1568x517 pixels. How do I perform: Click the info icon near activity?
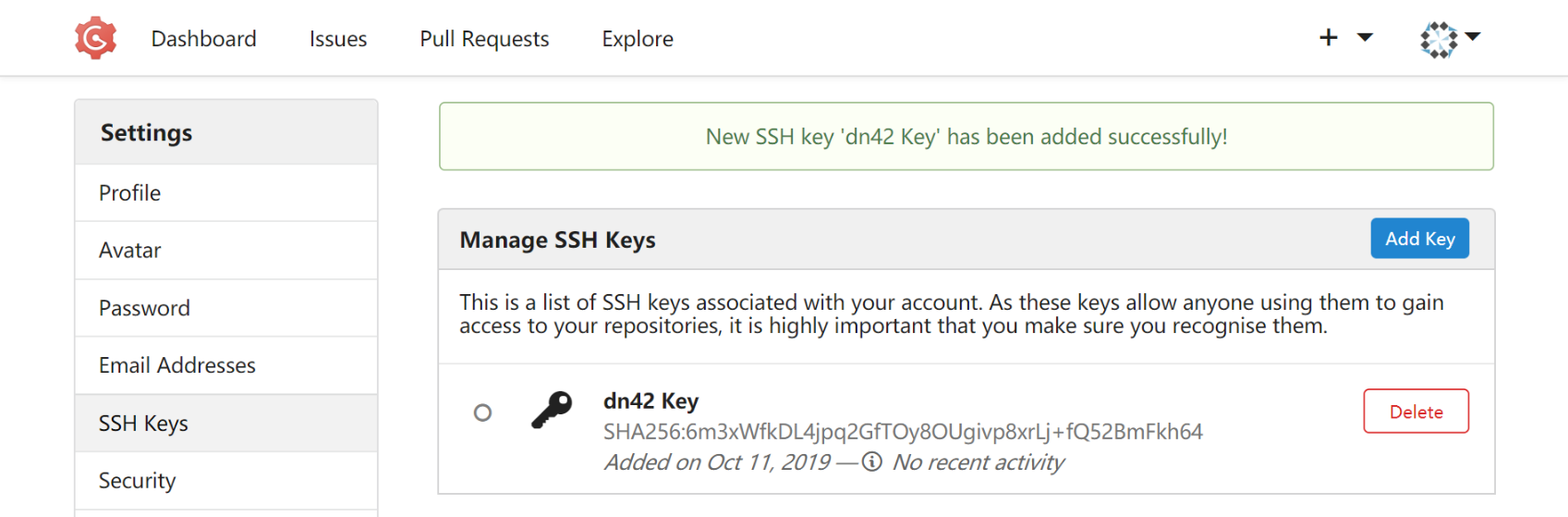click(x=871, y=462)
